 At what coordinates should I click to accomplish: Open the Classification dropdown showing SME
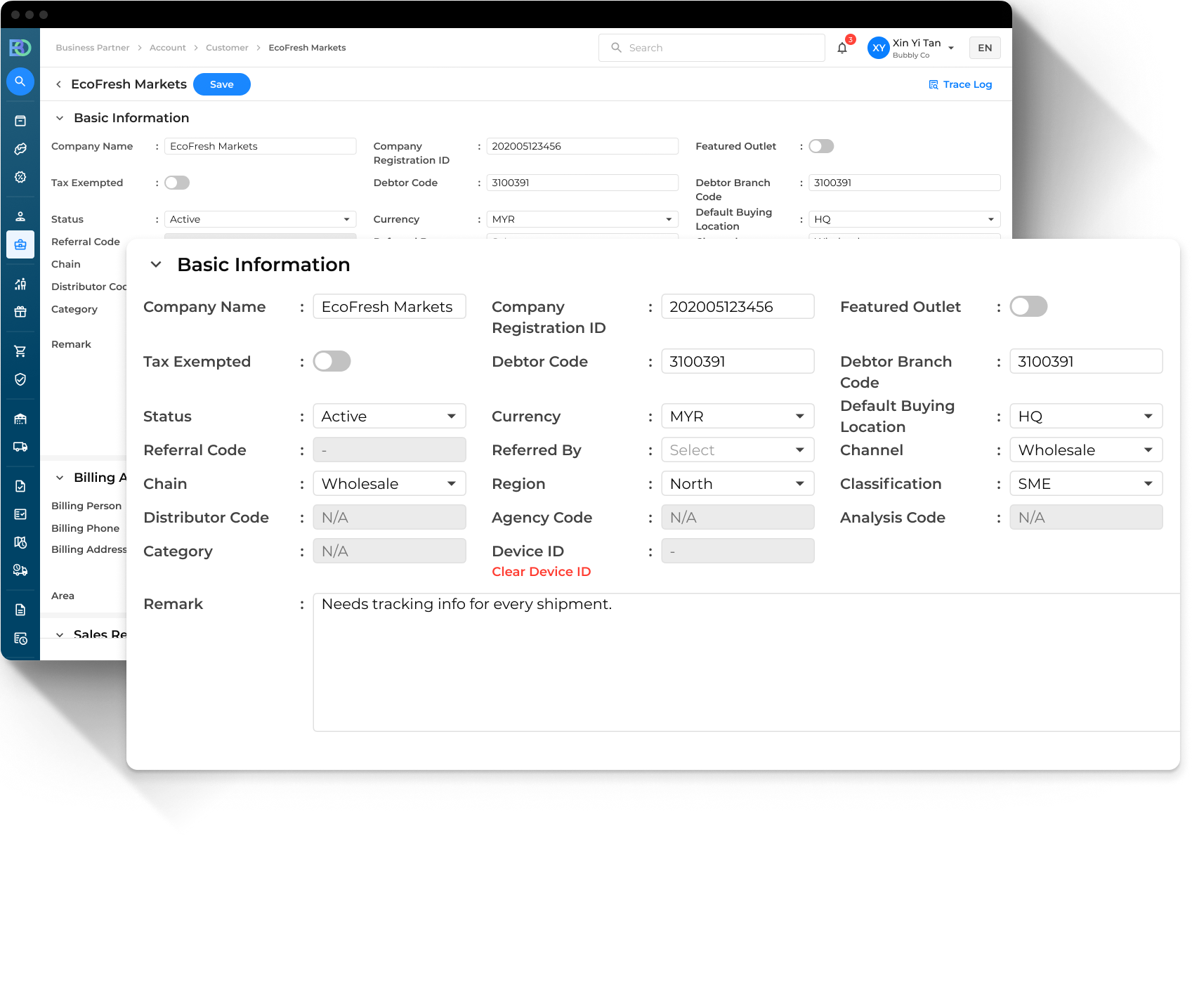click(1085, 484)
